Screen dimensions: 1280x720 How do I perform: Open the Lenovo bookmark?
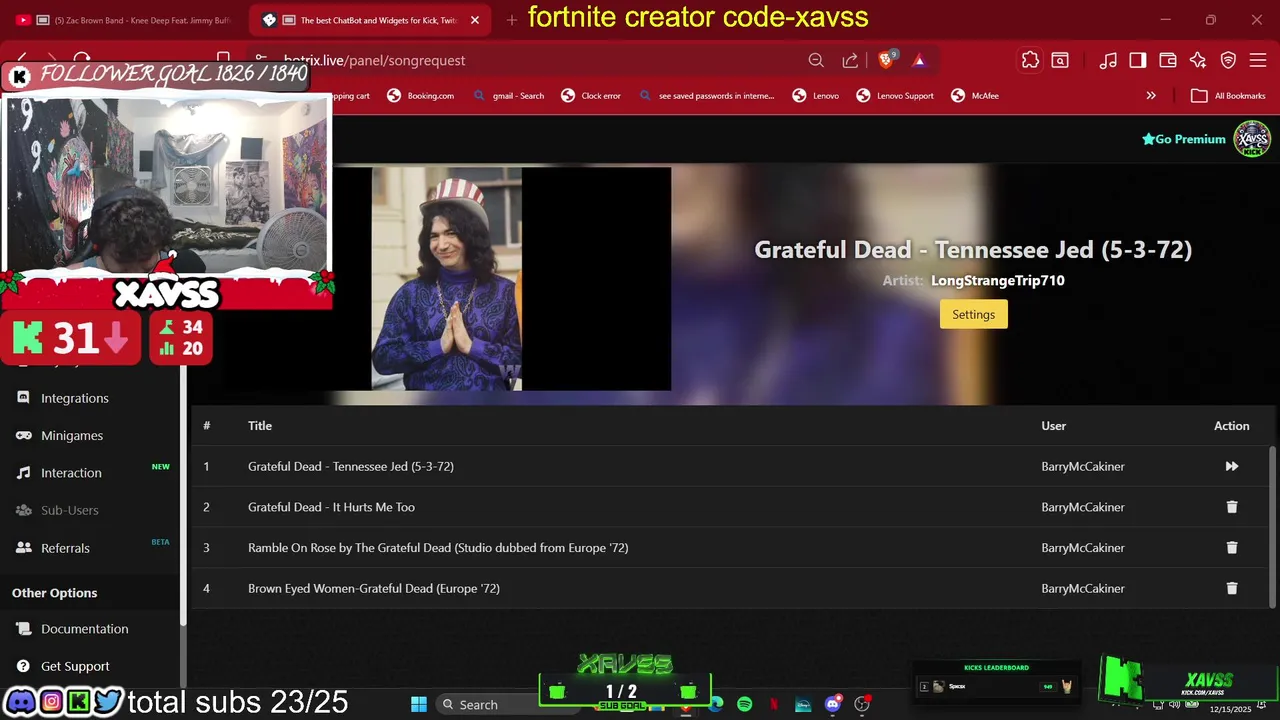click(815, 96)
